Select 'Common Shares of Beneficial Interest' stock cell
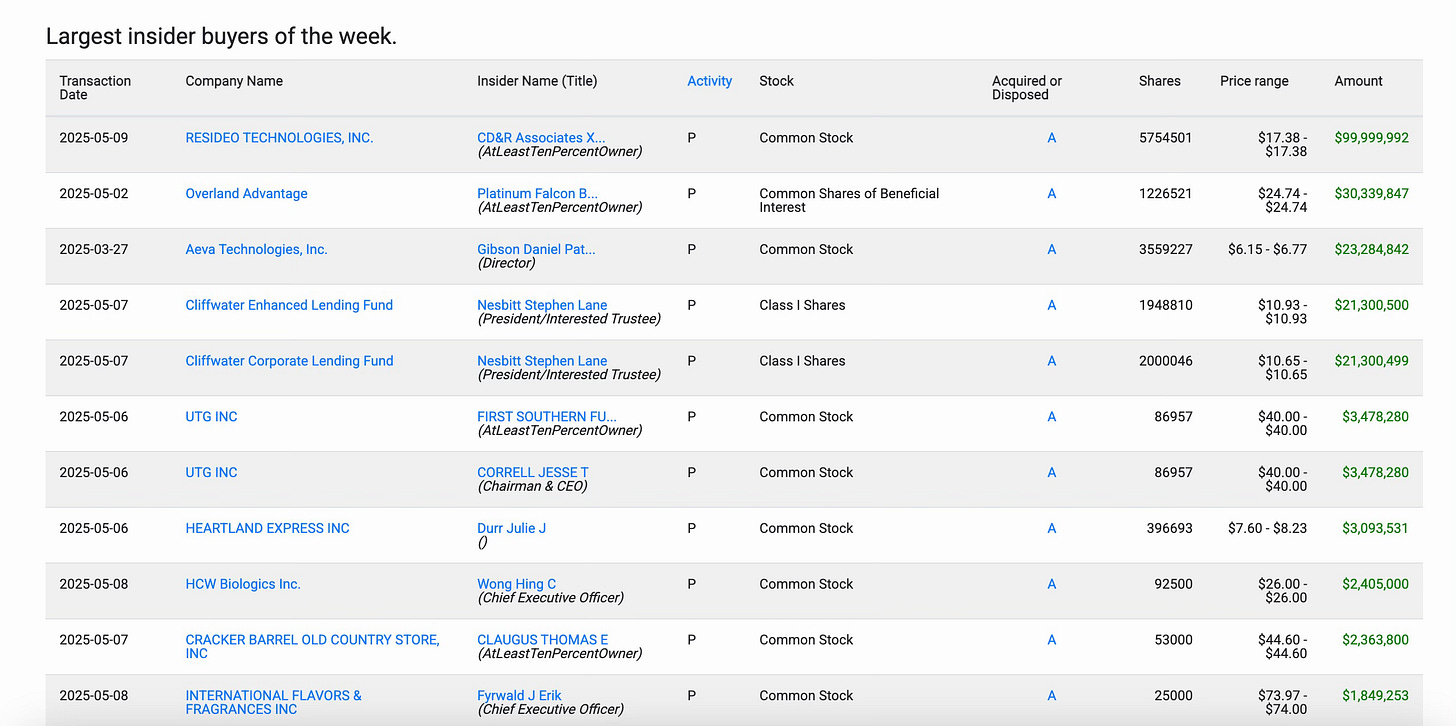Image resolution: width=1456 pixels, height=726 pixels. click(849, 200)
